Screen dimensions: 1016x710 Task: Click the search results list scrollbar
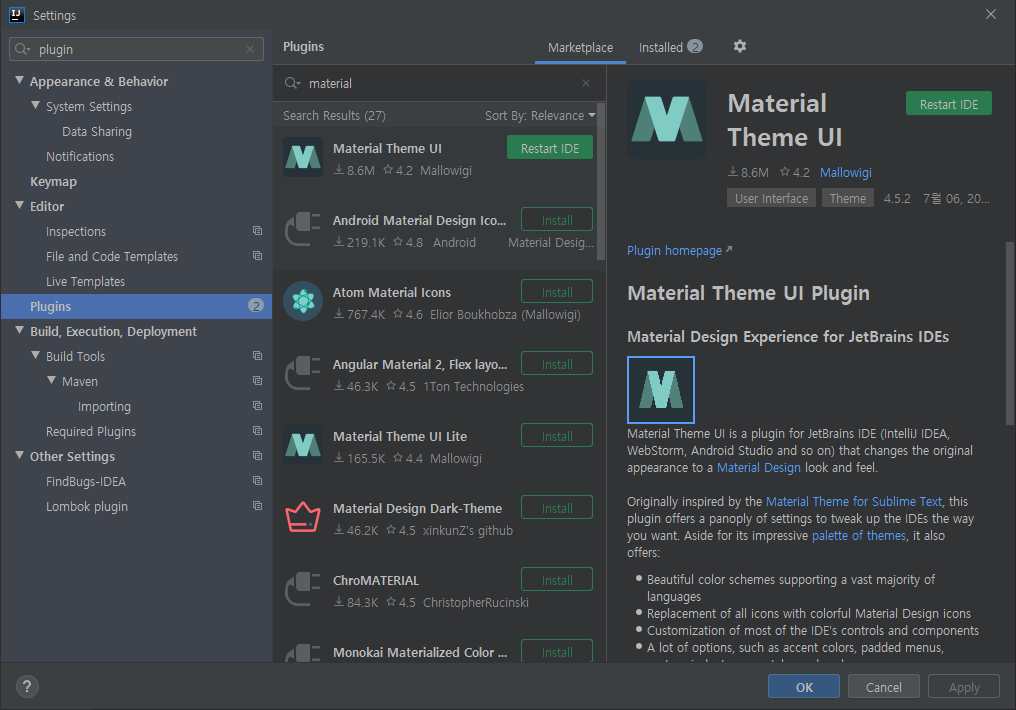coord(601,181)
